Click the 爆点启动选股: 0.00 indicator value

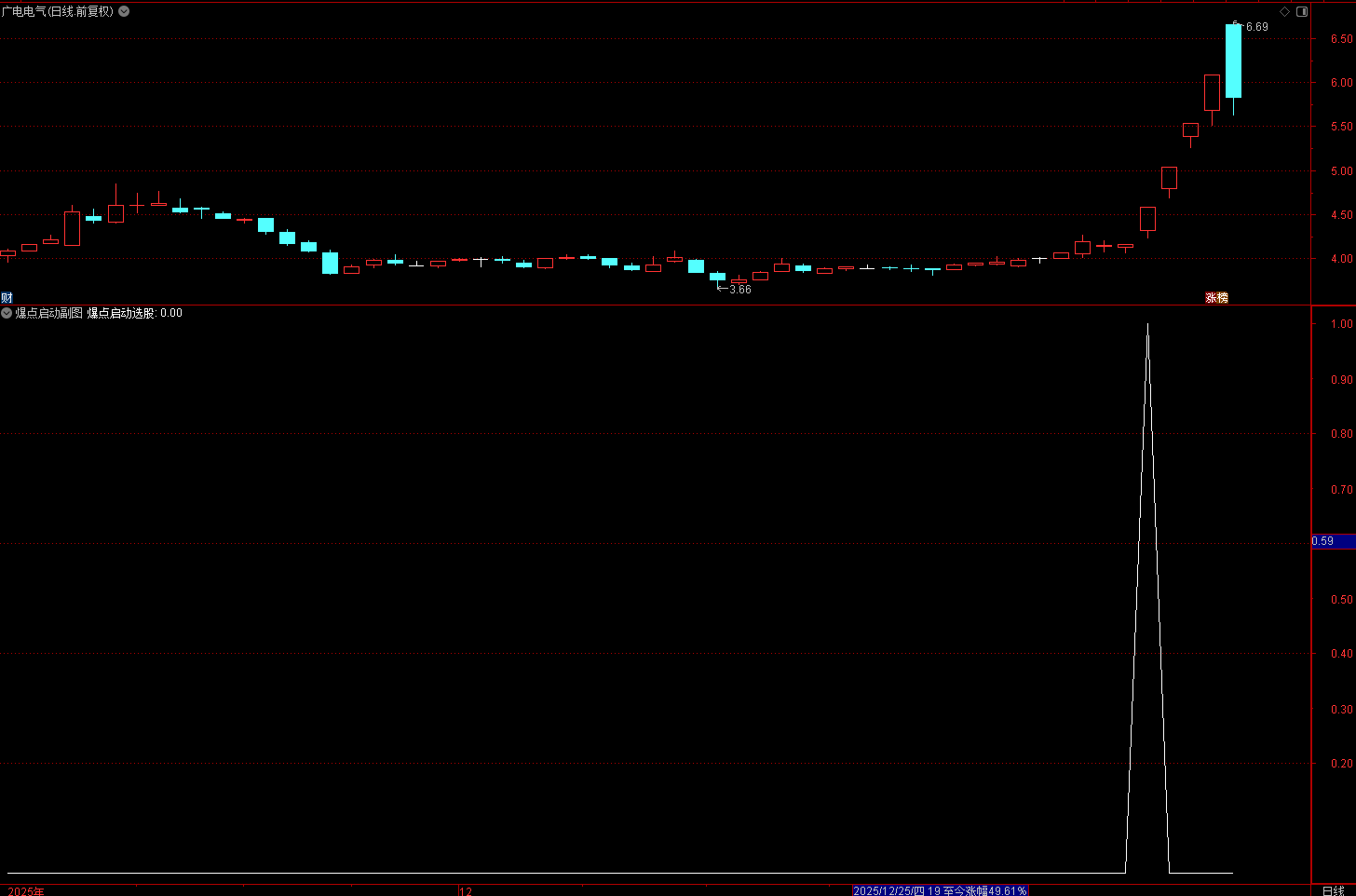point(134,313)
